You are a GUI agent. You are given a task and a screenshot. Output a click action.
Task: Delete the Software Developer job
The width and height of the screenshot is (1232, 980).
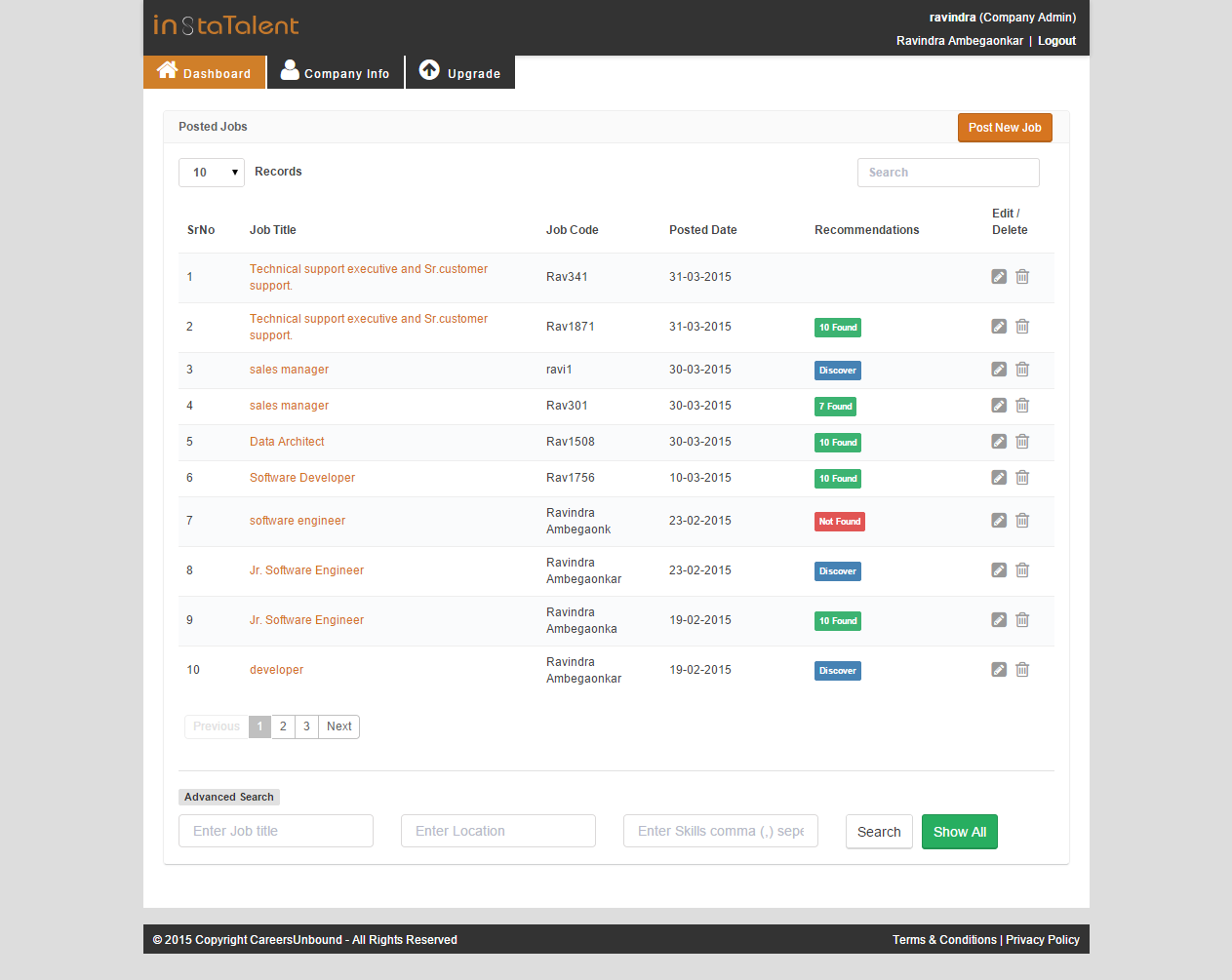pos(1022,478)
